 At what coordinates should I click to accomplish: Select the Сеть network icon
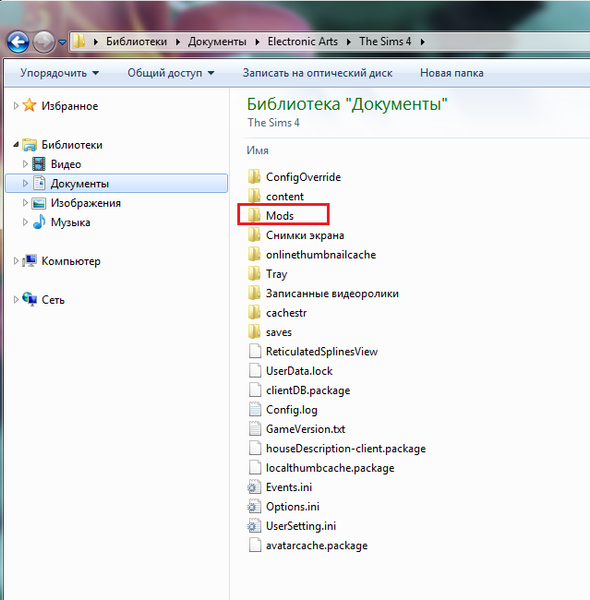pos(29,299)
